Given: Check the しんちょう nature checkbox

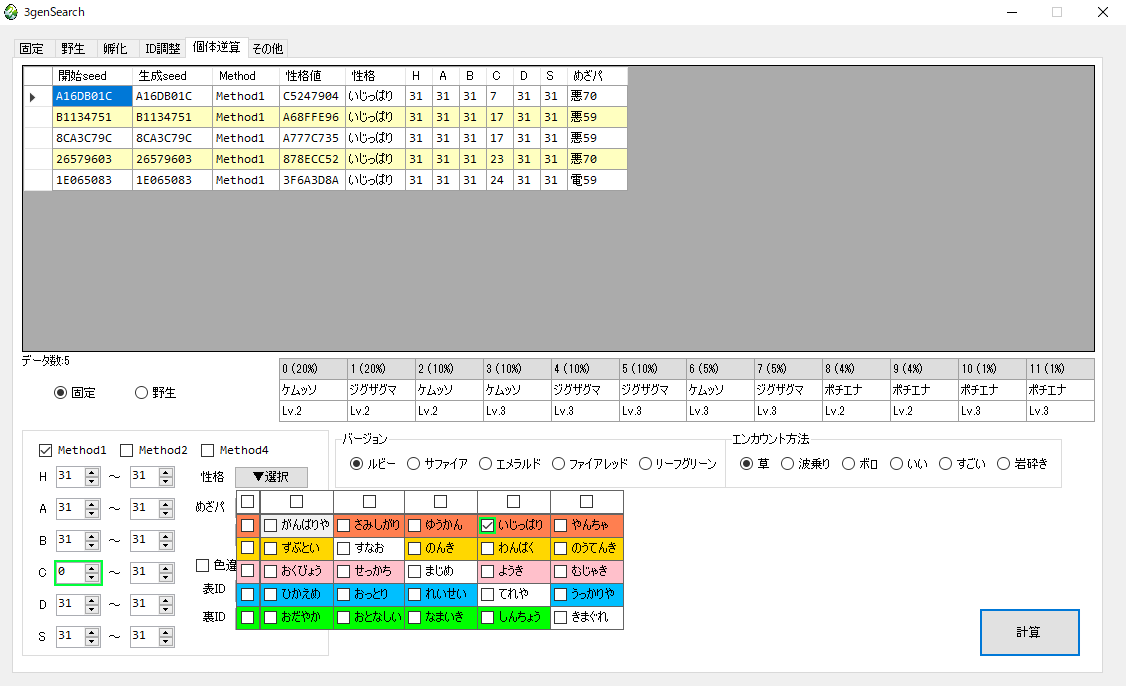Looking at the screenshot, I should click(488, 617).
